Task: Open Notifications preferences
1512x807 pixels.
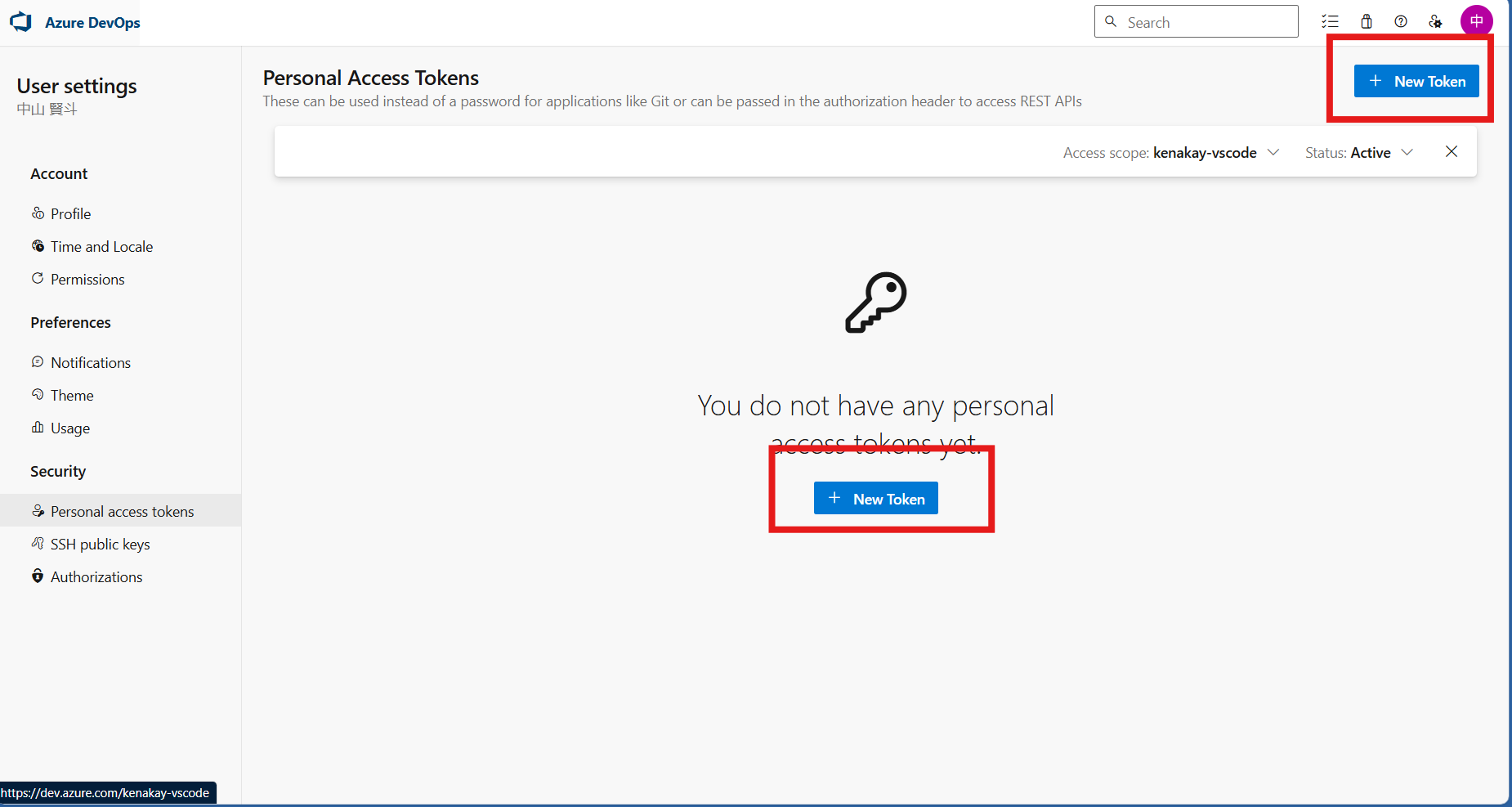Action: point(90,363)
